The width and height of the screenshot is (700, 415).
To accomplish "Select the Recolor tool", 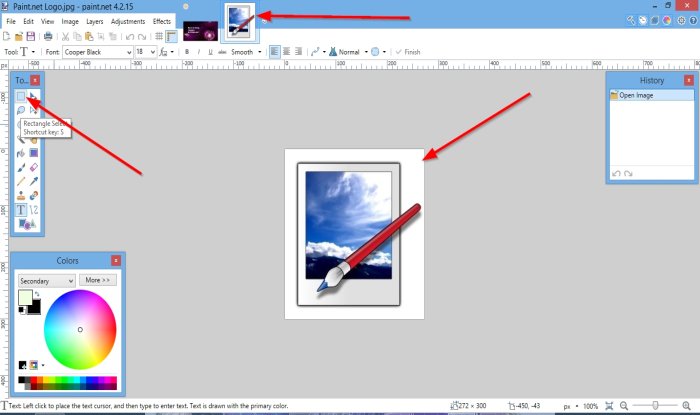I will (33, 195).
